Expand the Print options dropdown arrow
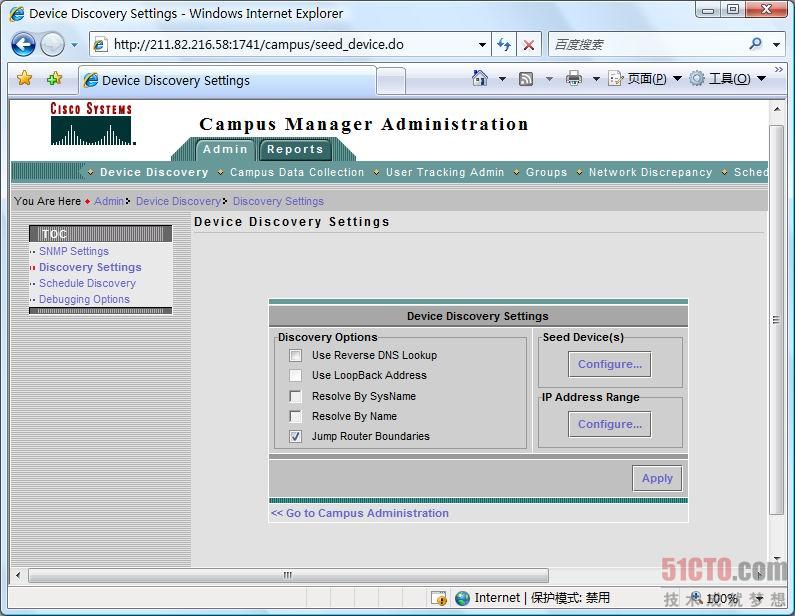 [596, 79]
